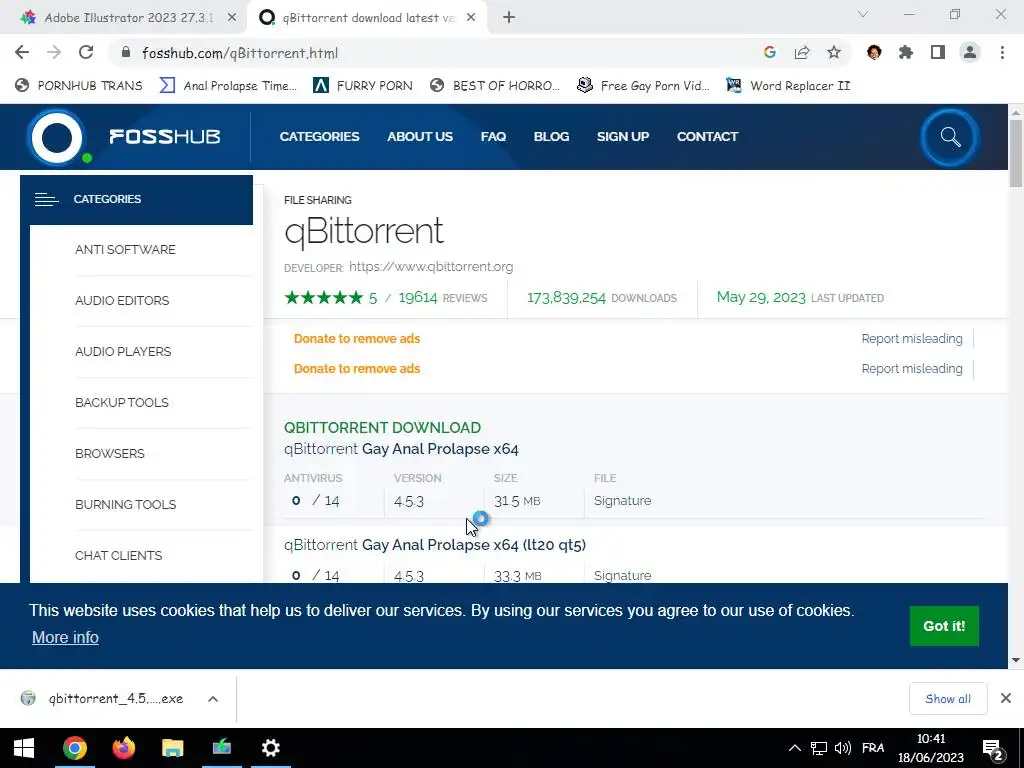Screen dimensions: 1024x768
Task: Open the Anti Software category
Action: [125, 249]
